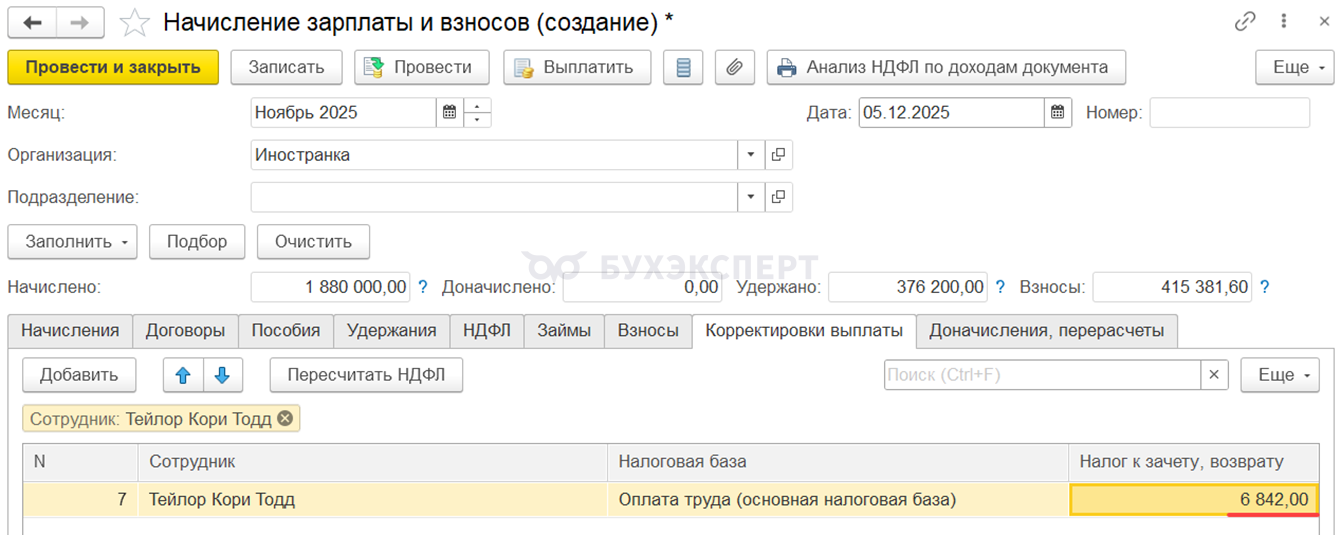
Task: Increase month with the up stepper
Action: 477,105
